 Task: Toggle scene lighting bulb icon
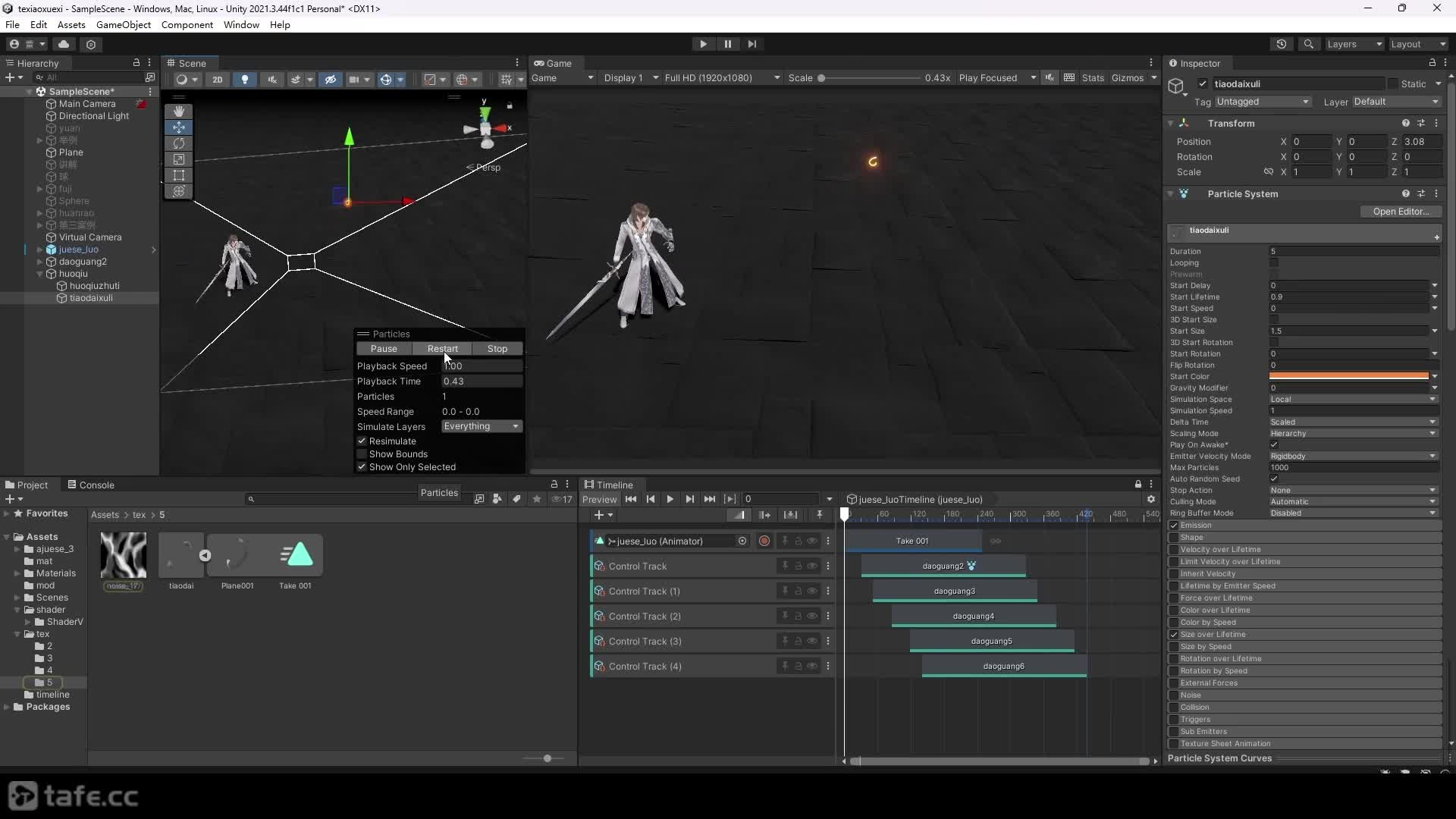tap(245, 79)
